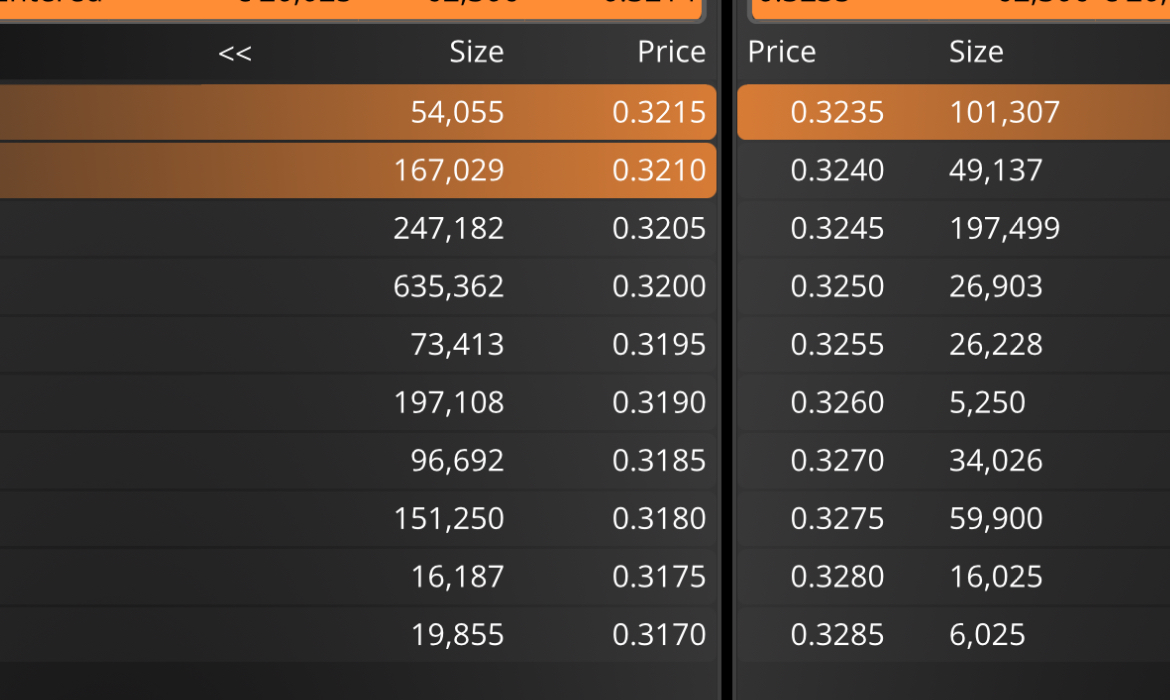
Task: Select the bid row at 0.3180
Action: point(358,519)
